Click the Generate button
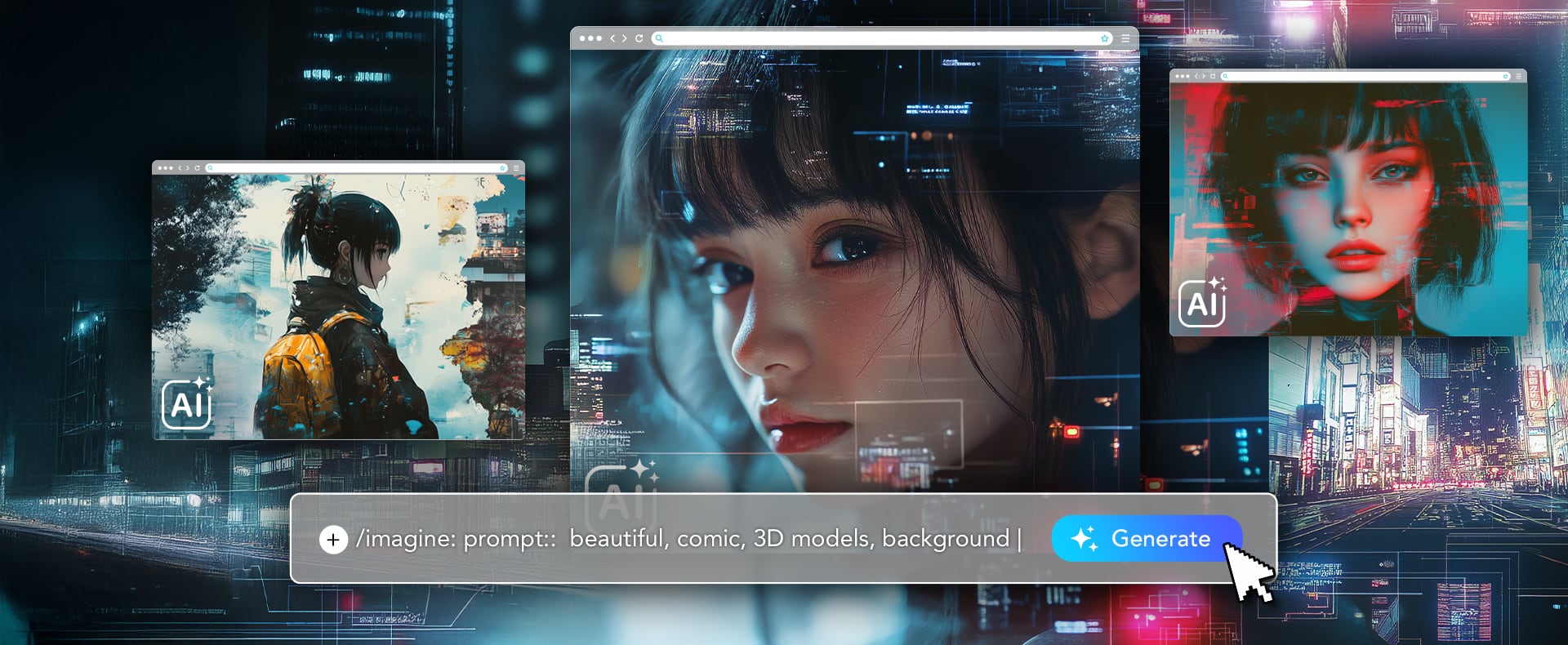This screenshot has height=645, width=1568. tap(1145, 539)
